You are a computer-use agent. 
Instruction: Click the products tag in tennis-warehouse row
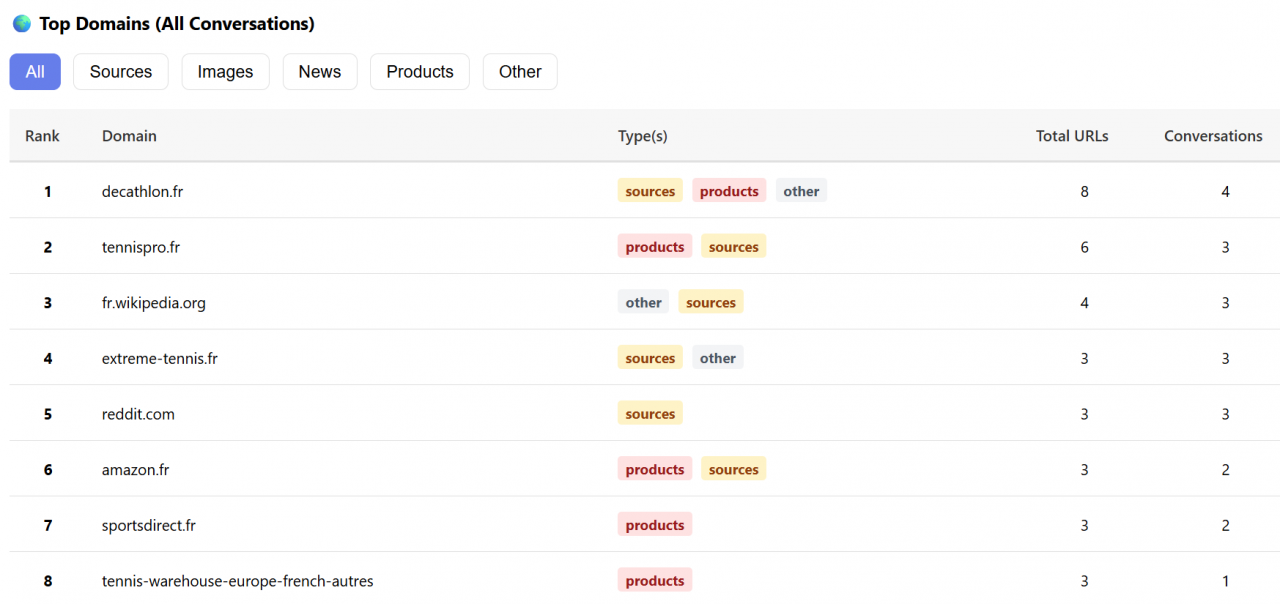point(655,581)
